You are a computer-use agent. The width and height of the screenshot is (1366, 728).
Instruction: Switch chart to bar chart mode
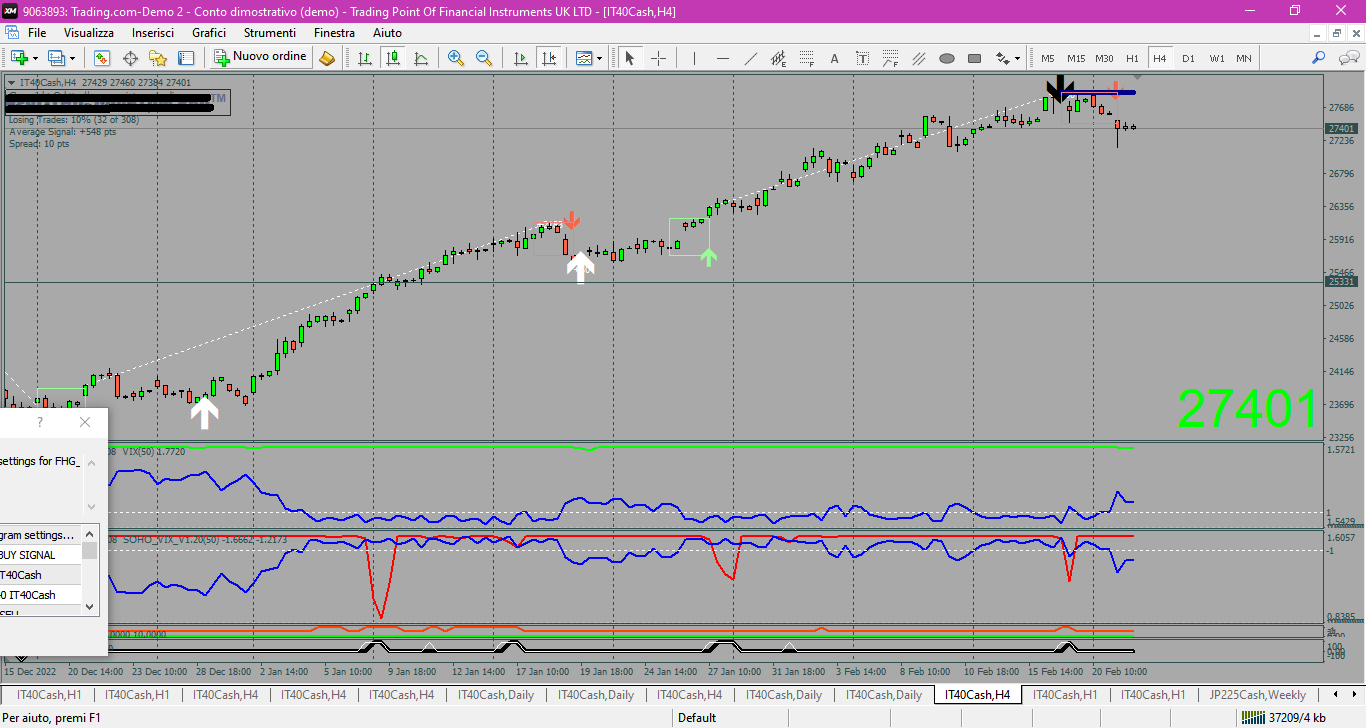365,58
